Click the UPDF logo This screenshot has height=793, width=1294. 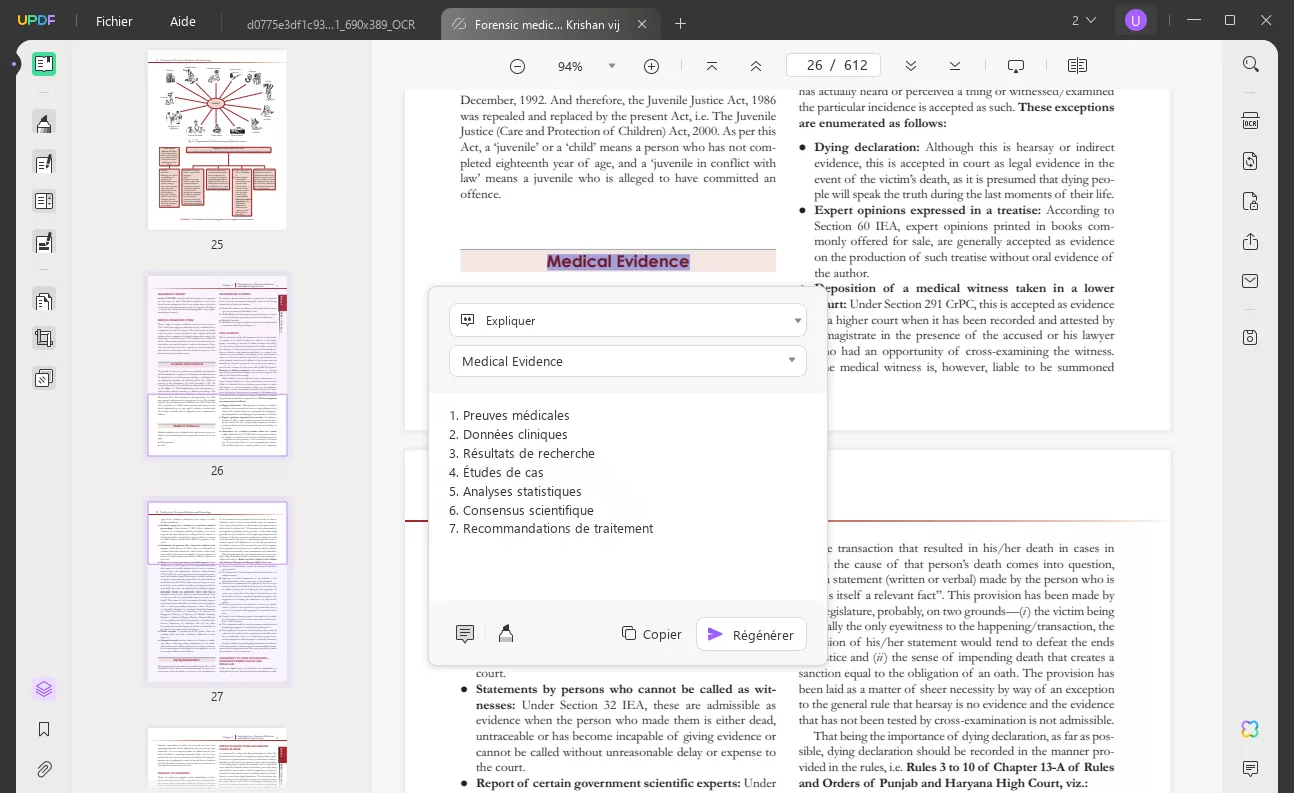click(35, 21)
